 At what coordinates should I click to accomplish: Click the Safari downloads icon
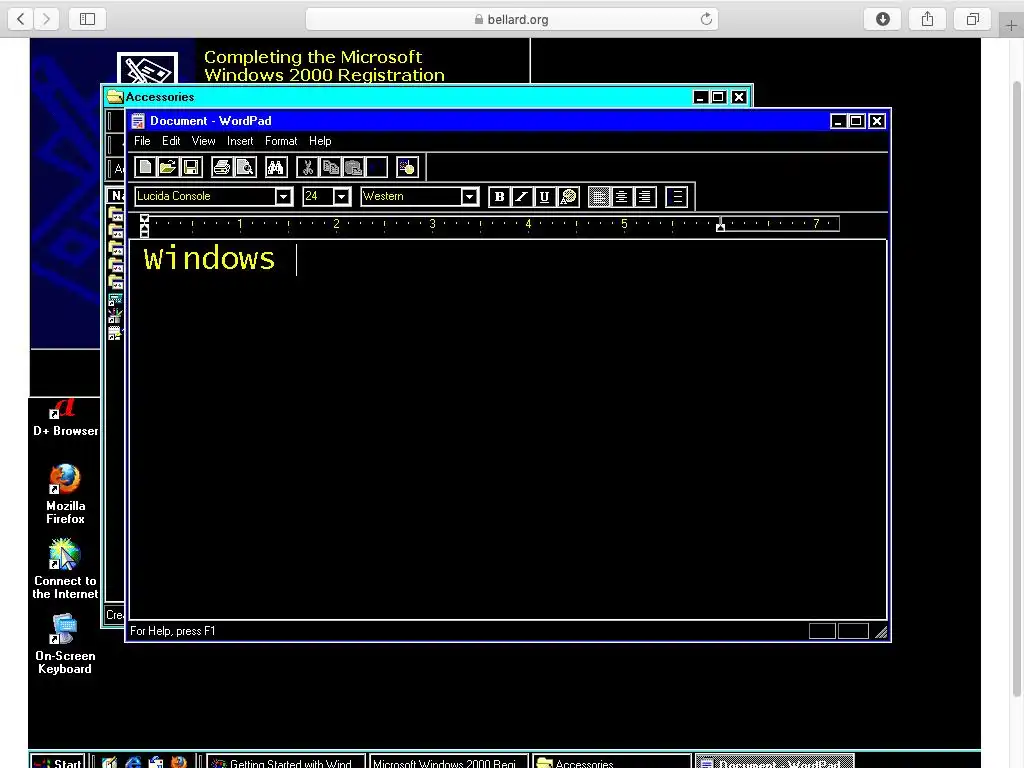coord(882,19)
